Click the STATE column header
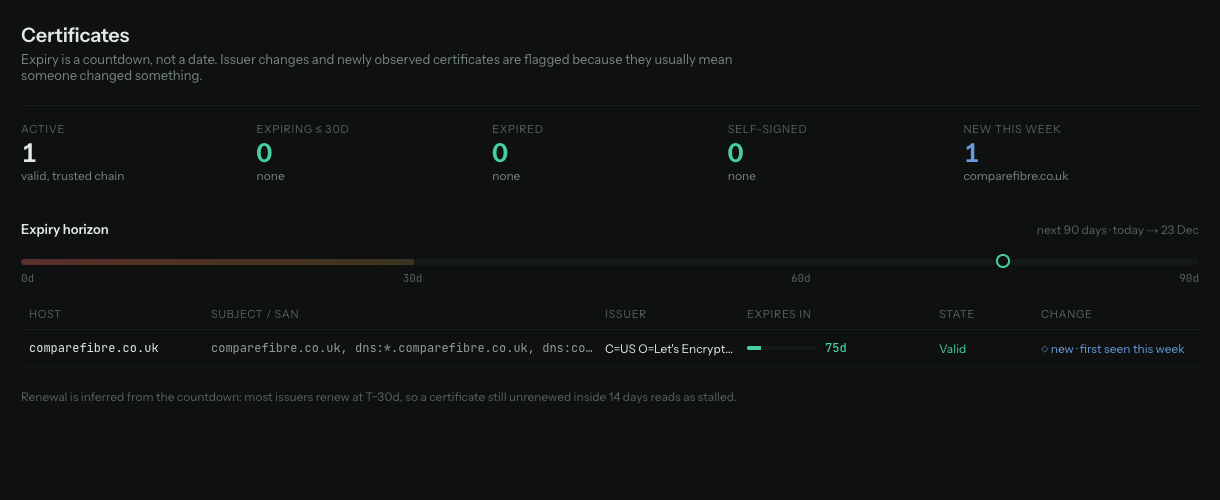1220x500 pixels. pos(956,314)
